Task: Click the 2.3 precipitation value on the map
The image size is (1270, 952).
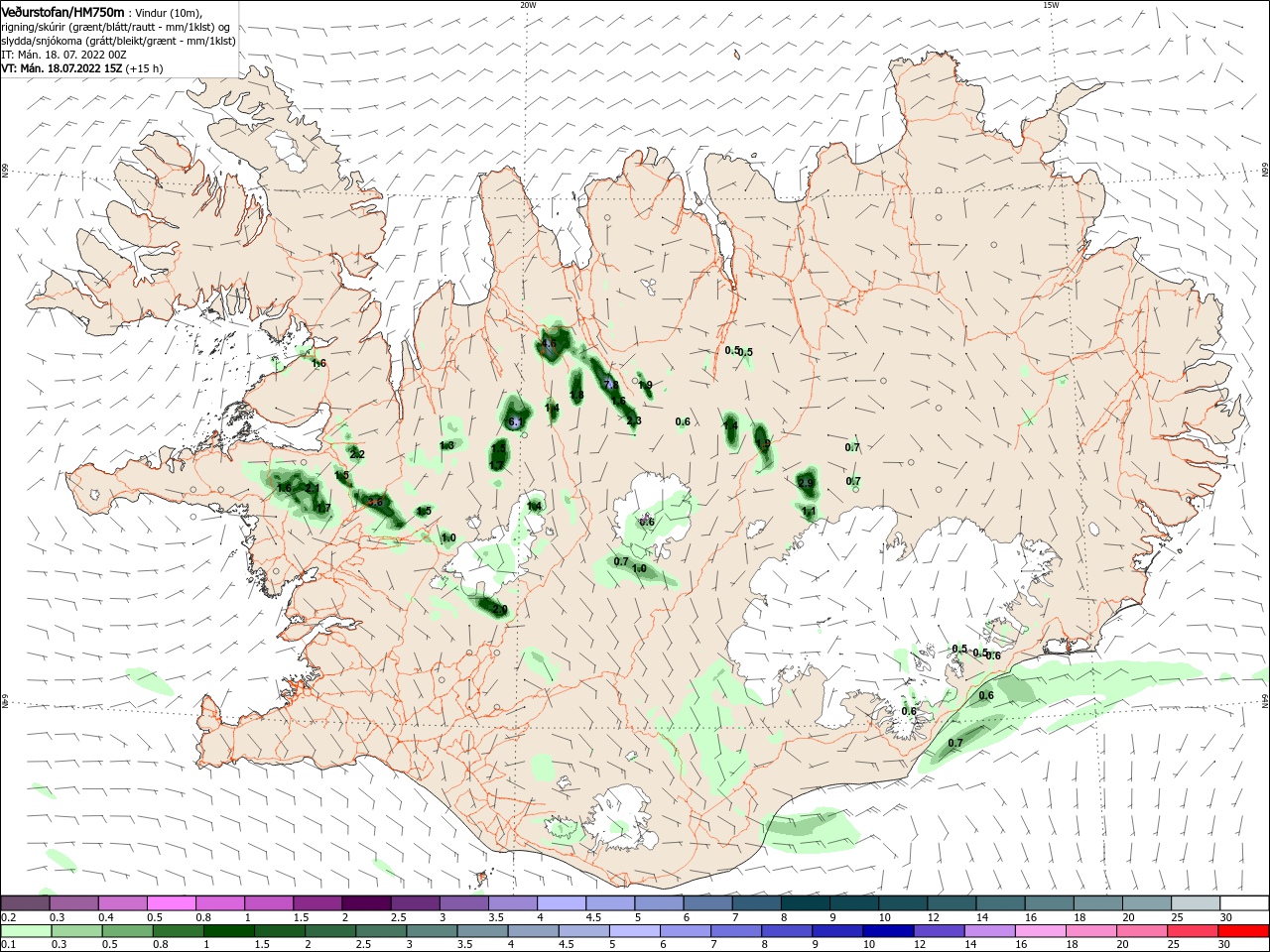Action: 634,420
